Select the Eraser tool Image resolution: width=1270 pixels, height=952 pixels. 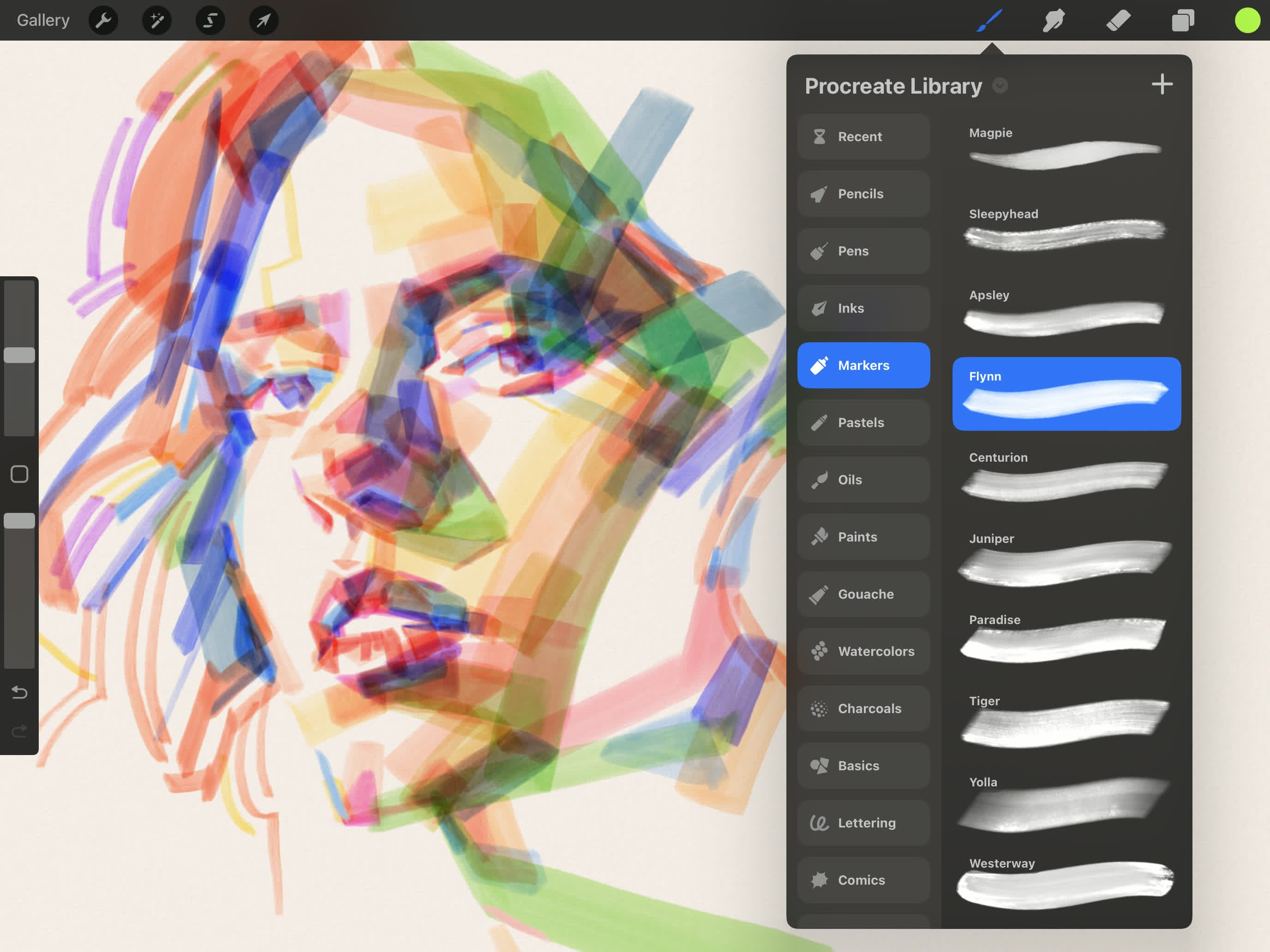[x=1118, y=21]
